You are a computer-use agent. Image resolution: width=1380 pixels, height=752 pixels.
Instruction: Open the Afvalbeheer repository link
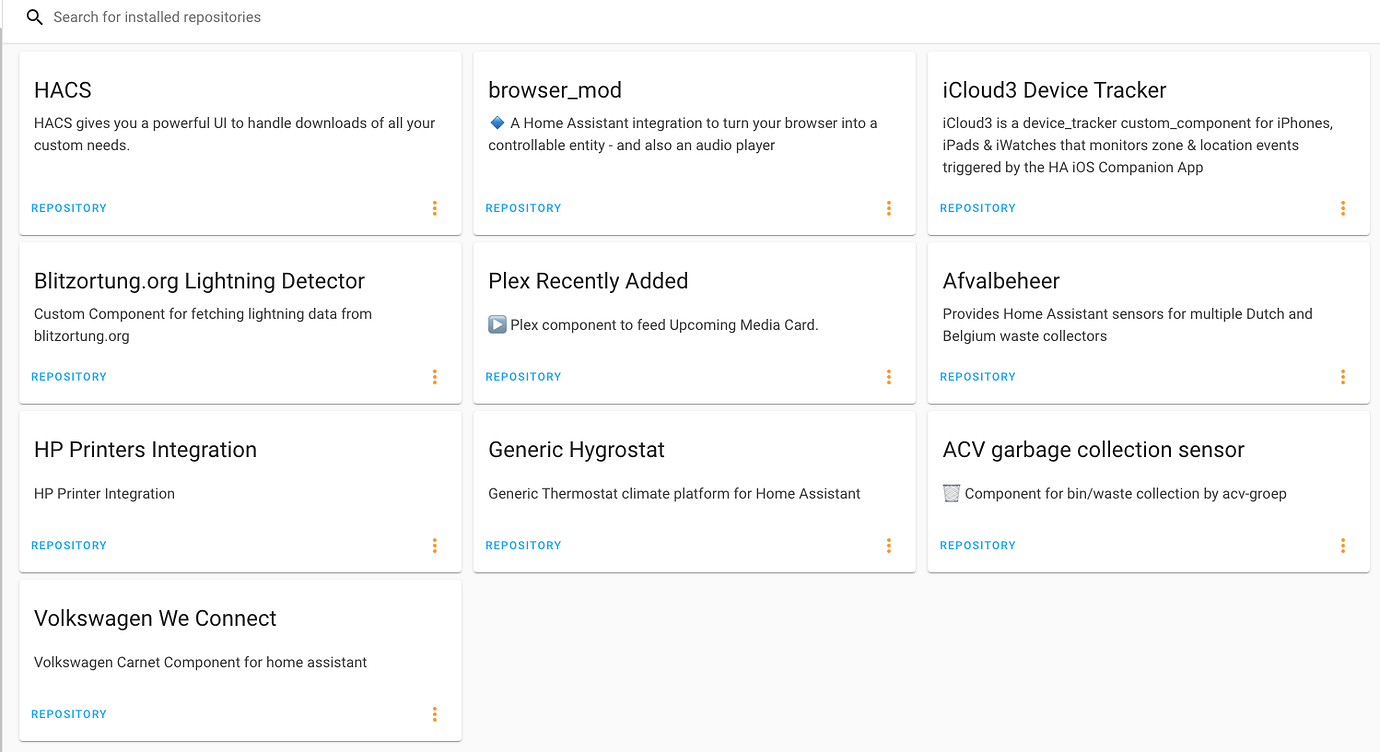977,377
